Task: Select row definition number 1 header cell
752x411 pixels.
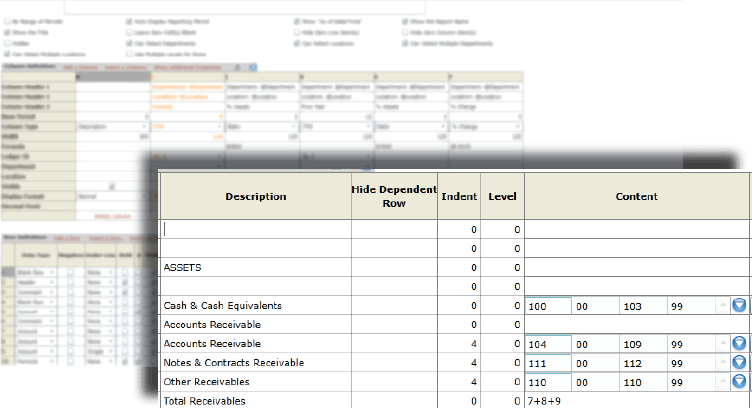Action: 7,272
